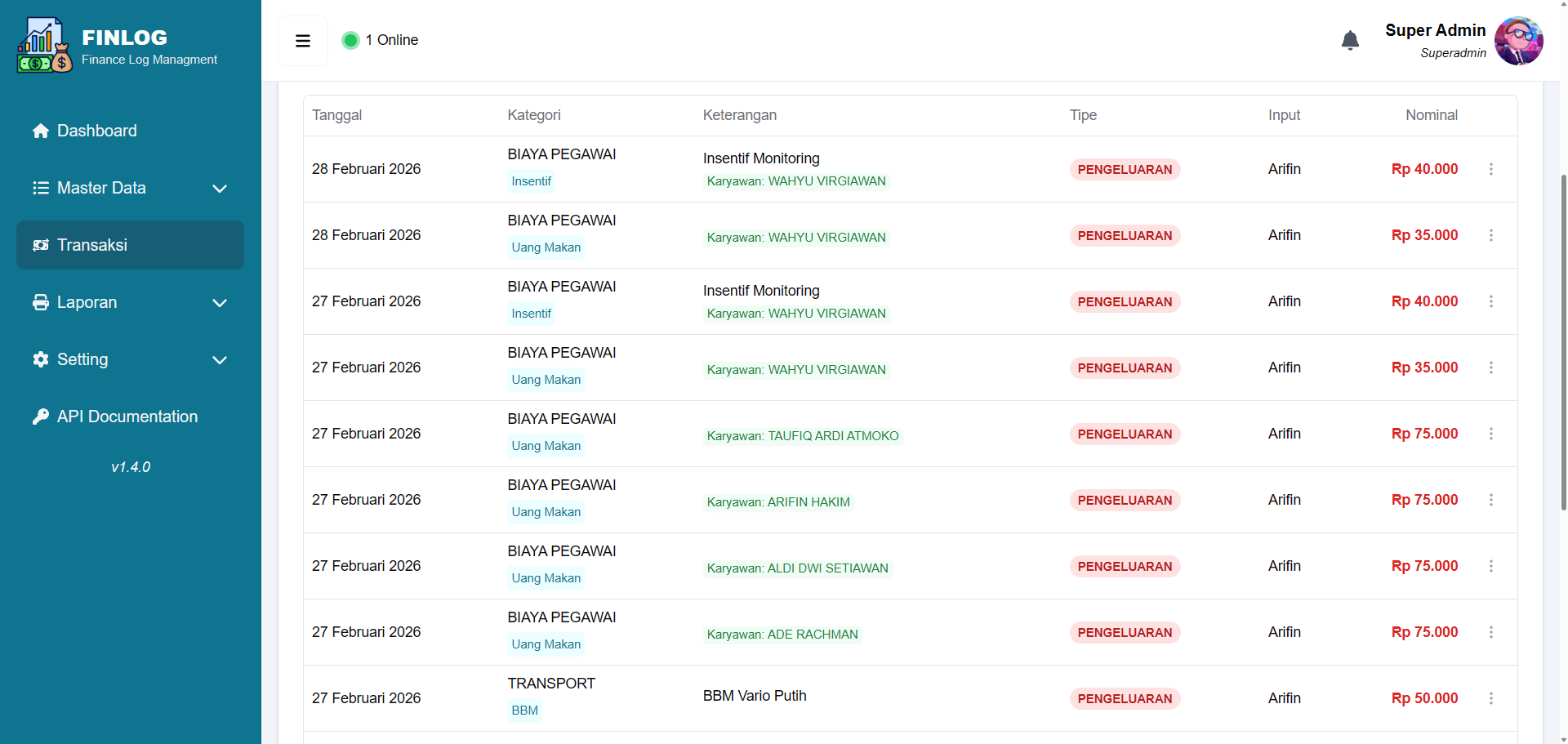Click the green online status indicator
Screen dimensions: 1568x744
pyautogui.click(x=350, y=40)
